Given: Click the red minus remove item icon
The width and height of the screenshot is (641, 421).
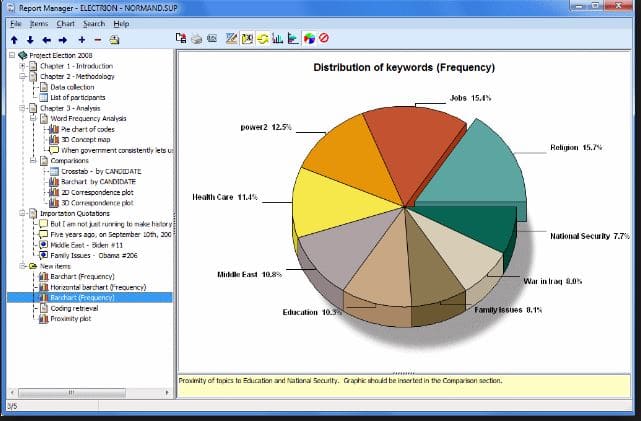Looking at the screenshot, I should coord(98,40).
